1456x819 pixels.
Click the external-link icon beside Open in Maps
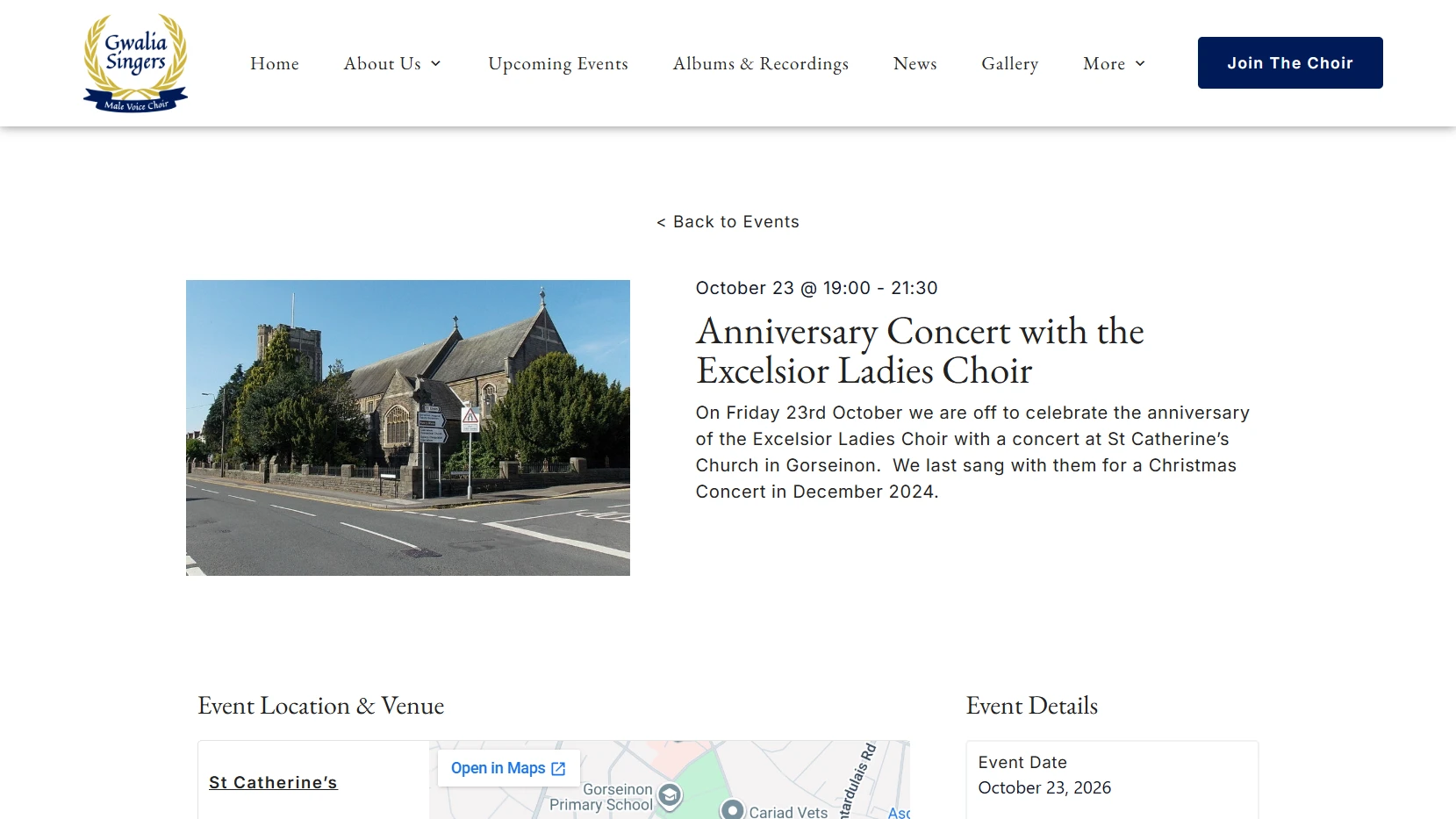point(558,769)
